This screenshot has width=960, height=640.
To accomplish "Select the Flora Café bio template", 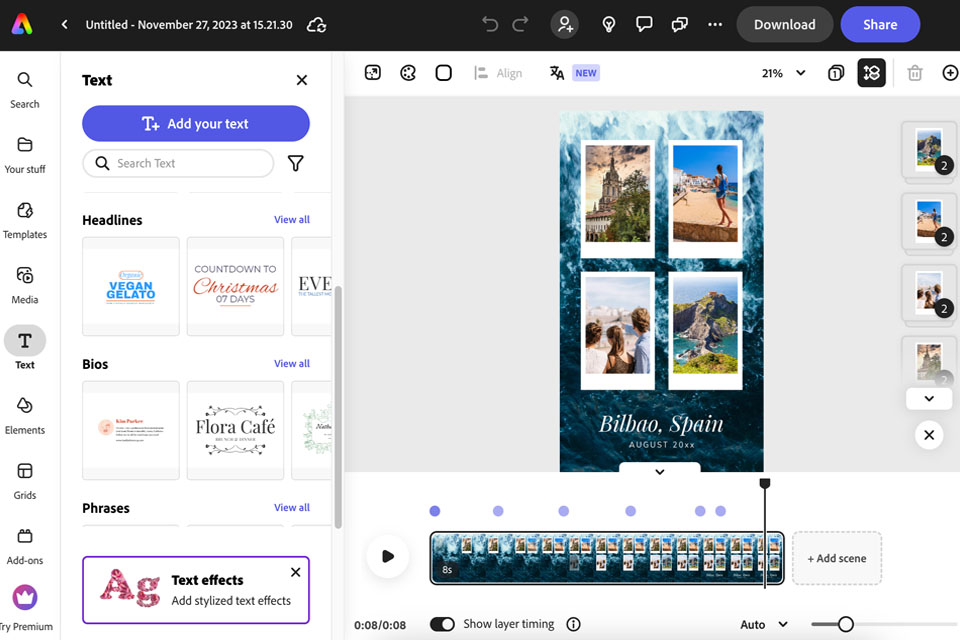I will click(236, 430).
